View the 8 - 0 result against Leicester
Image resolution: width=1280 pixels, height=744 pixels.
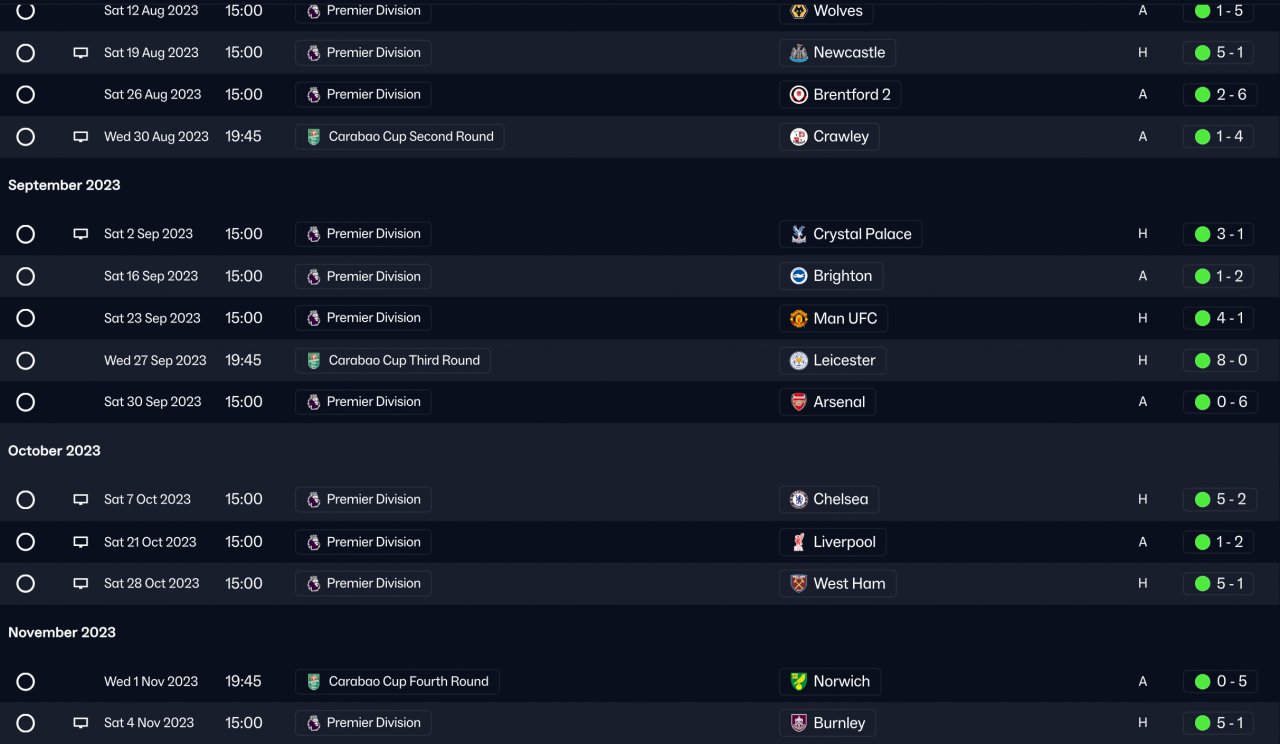[x=1231, y=360]
